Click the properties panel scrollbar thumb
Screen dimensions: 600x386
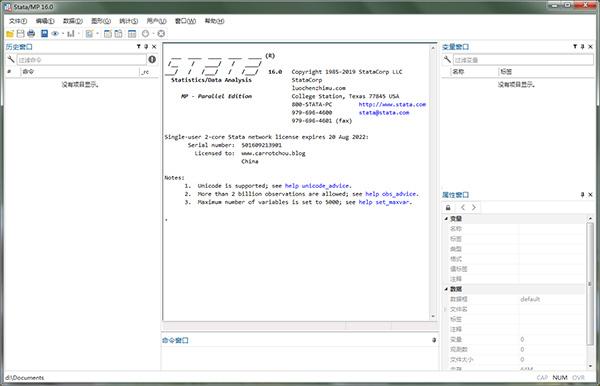590,284
